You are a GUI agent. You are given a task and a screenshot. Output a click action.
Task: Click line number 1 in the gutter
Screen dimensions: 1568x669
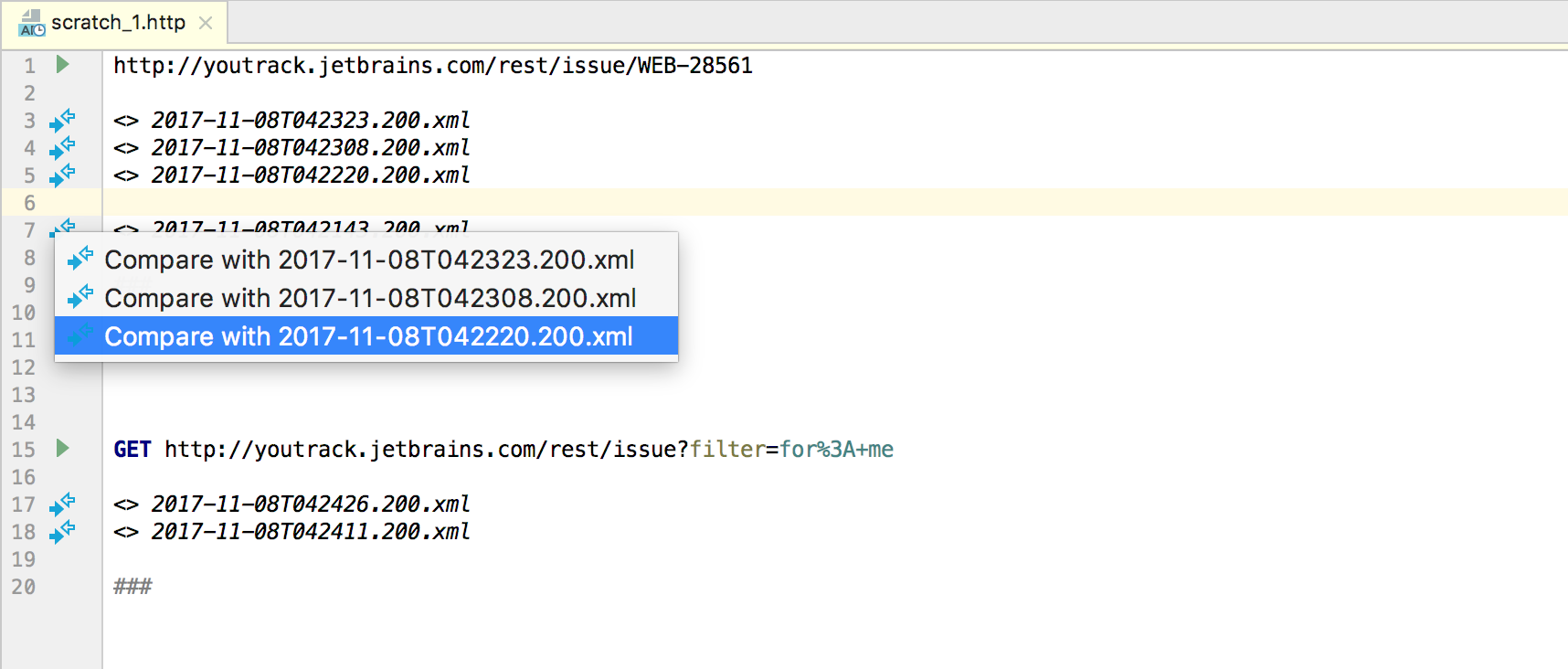29,66
